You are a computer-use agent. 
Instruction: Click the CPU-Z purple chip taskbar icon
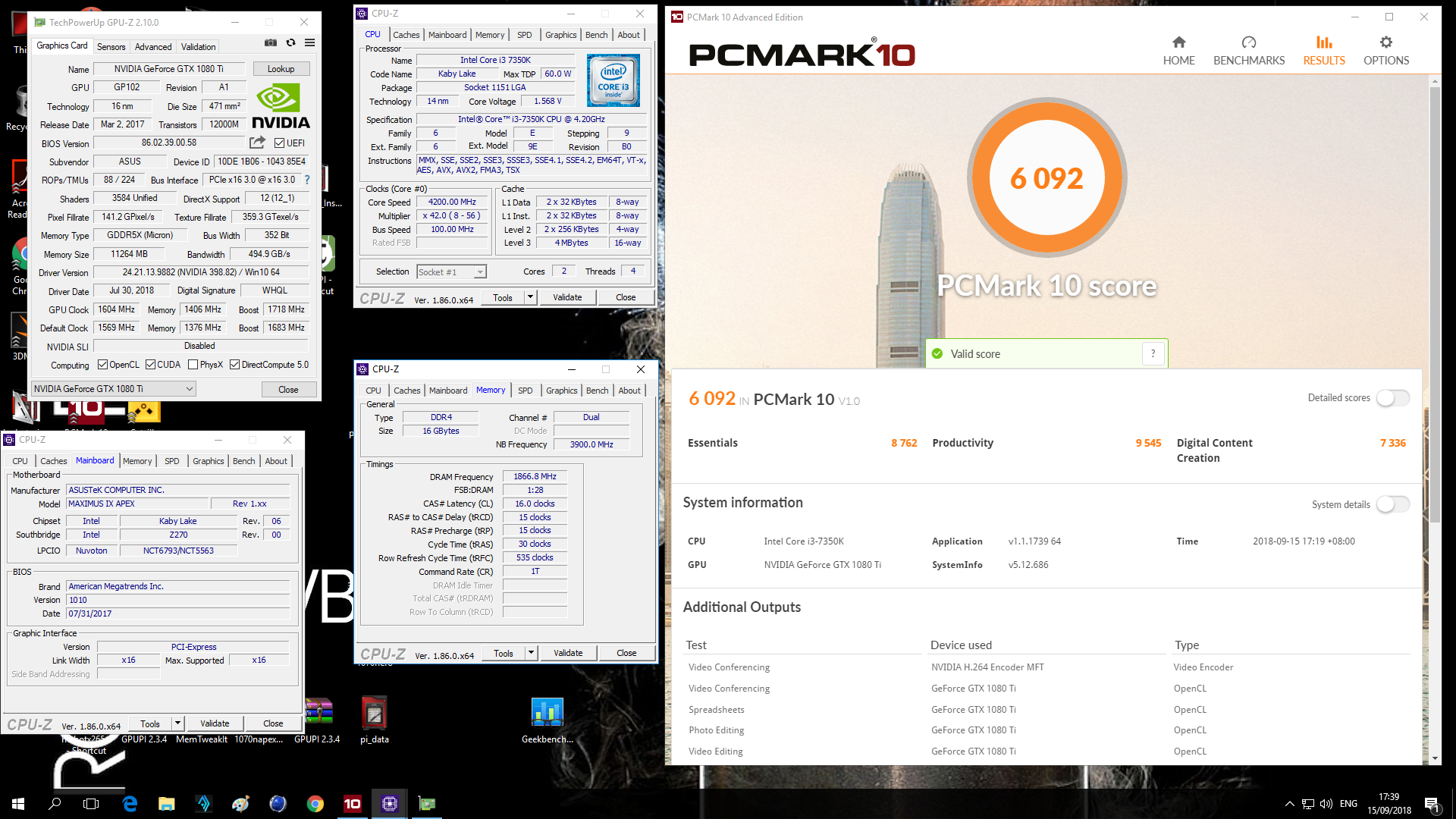pyautogui.click(x=390, y=804)
